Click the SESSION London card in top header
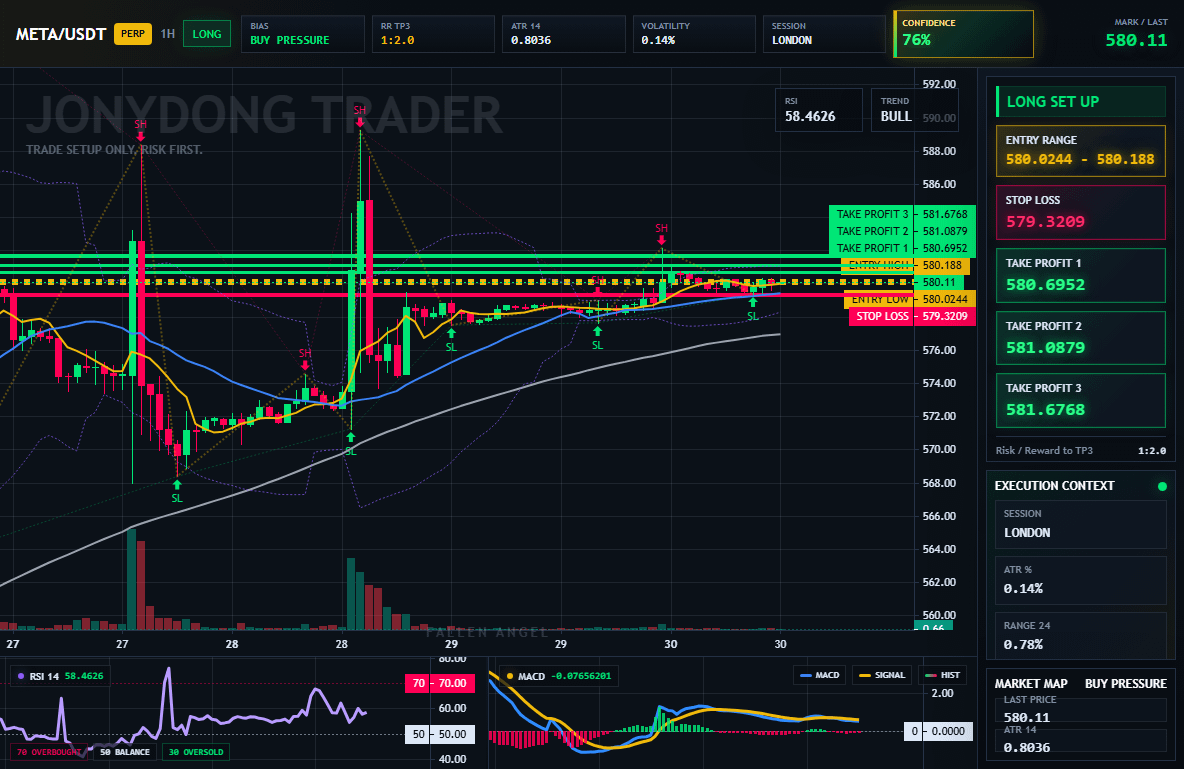The image size is (1184, 769). click(x=824, y=34)
